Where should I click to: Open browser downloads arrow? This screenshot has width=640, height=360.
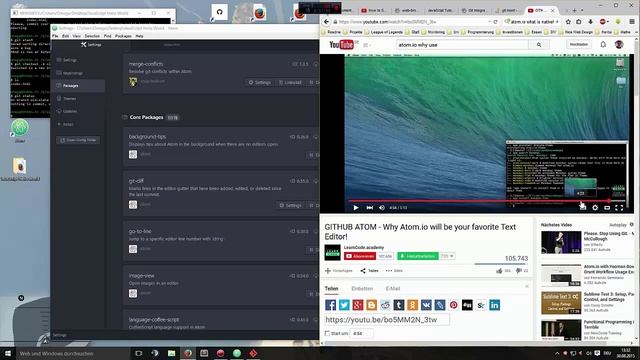pos(590,22)
